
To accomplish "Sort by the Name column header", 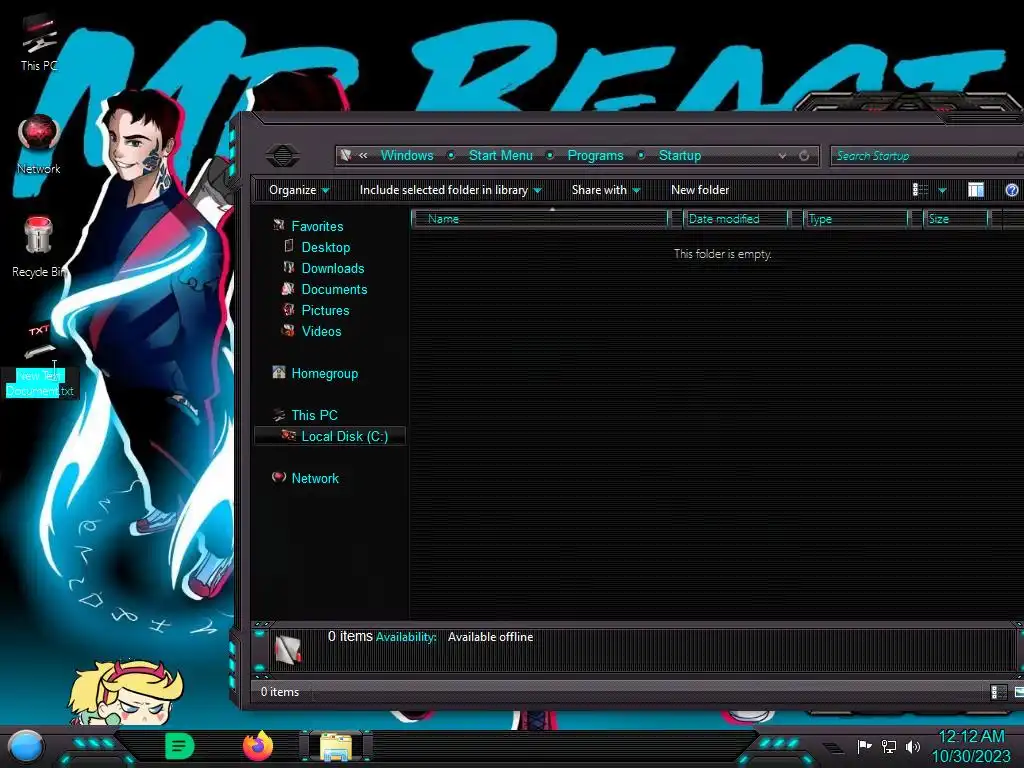I will 540,219.
